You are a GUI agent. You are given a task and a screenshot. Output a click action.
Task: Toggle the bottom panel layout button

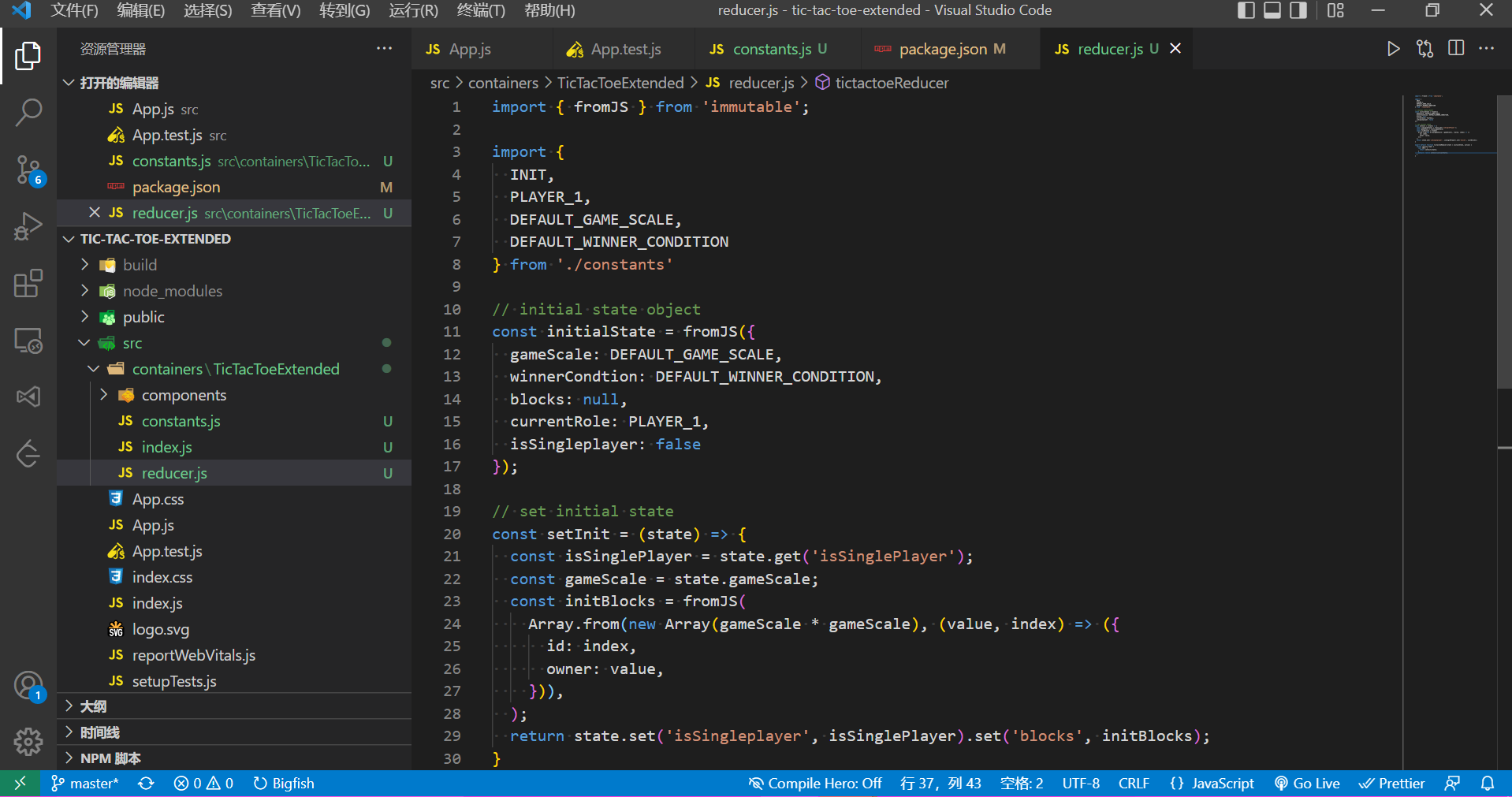(x=1272, y=10)
